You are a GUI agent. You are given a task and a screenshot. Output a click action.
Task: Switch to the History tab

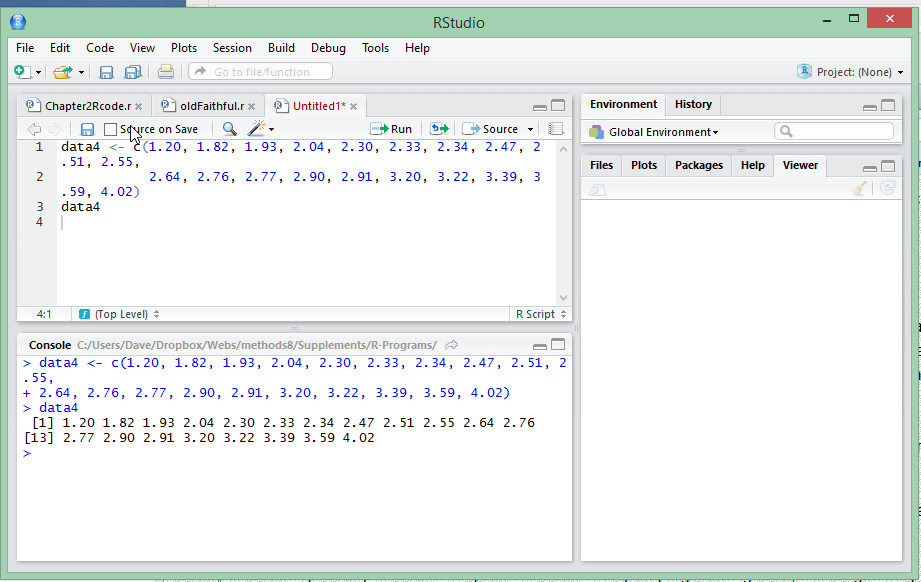click(693, 105)
